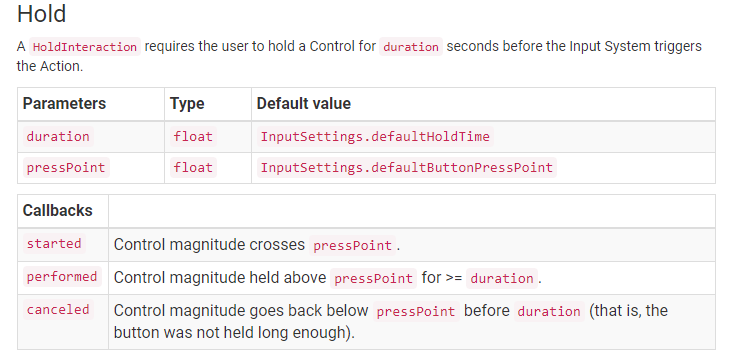The image size is (737, 360).
Task: Click float type in the pressPoint row
Action: [193, 168]
